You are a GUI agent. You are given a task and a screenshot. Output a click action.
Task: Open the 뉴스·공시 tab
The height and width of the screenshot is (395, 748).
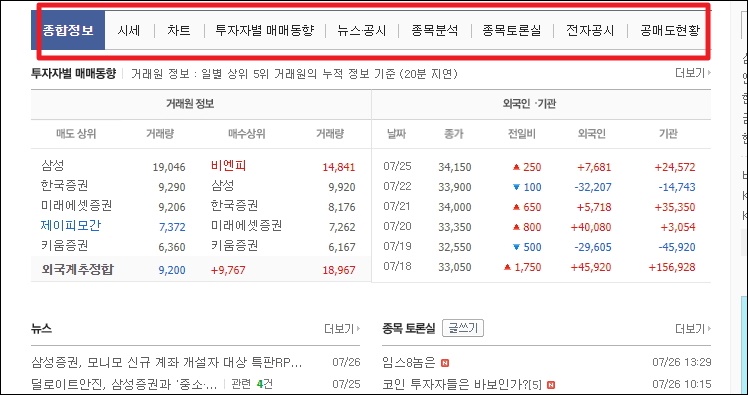click(361, 31)
